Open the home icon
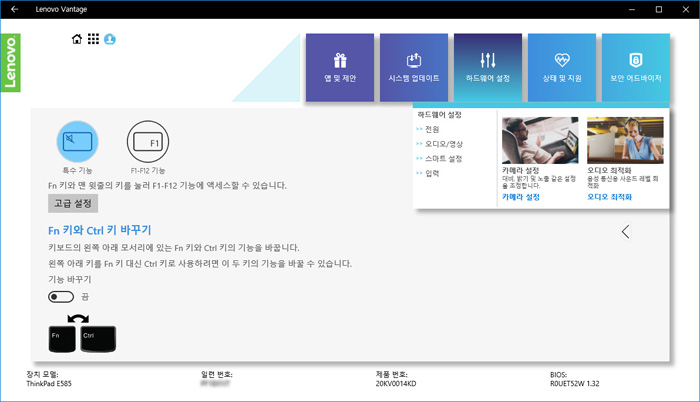The height and width of the screenshot is (402, 700). click(77, 39)
